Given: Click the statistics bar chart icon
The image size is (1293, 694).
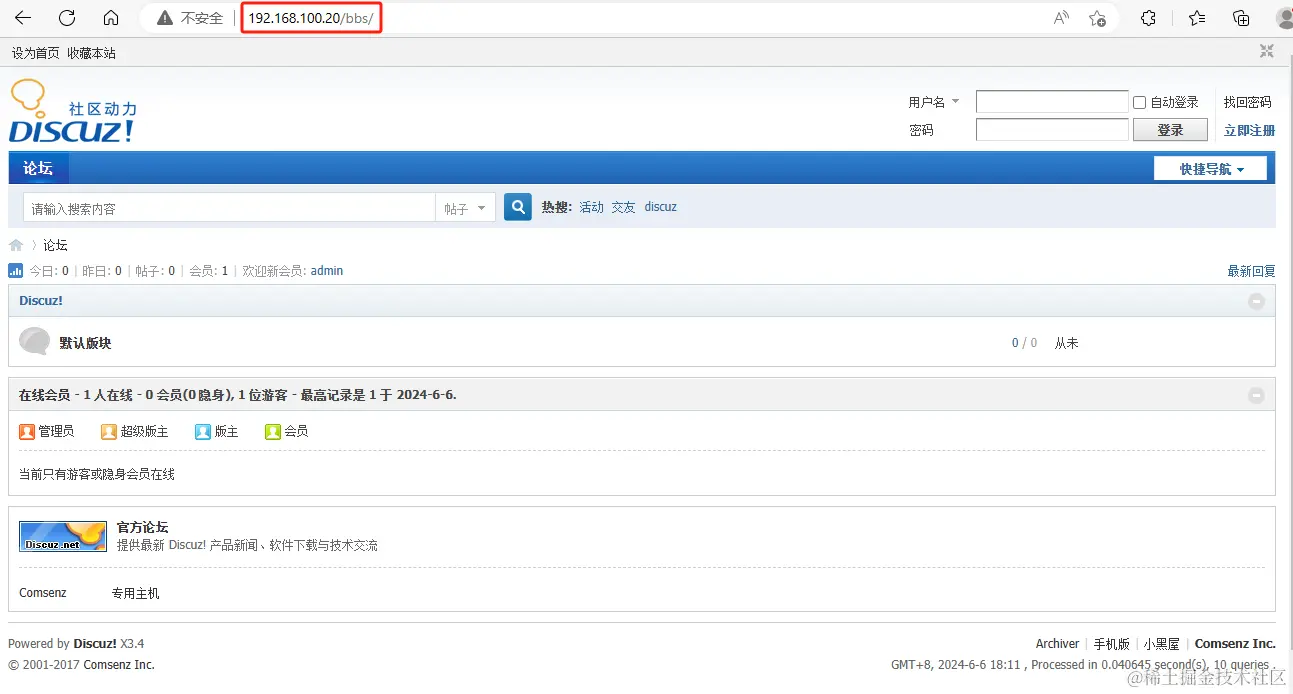Looking at the screenshot, I should click(x=15, y=271).
